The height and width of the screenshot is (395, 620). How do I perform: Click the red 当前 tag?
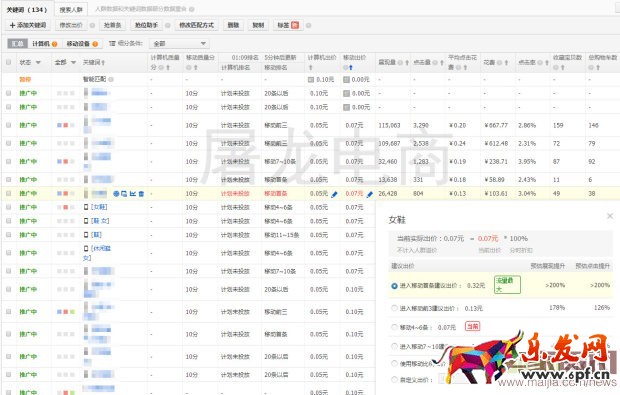click(472, 327)
